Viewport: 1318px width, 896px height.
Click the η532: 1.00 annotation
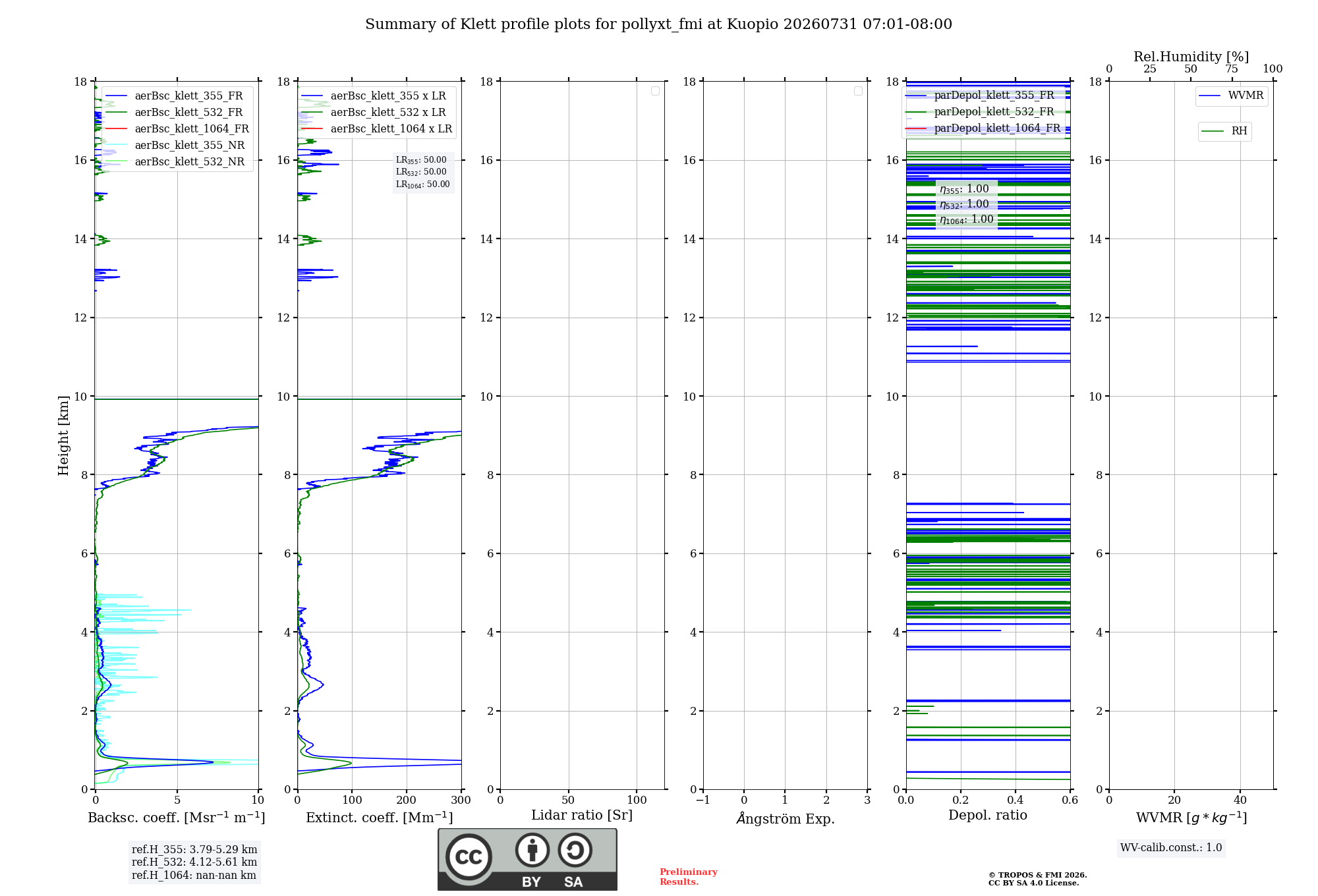coord(965,204)
